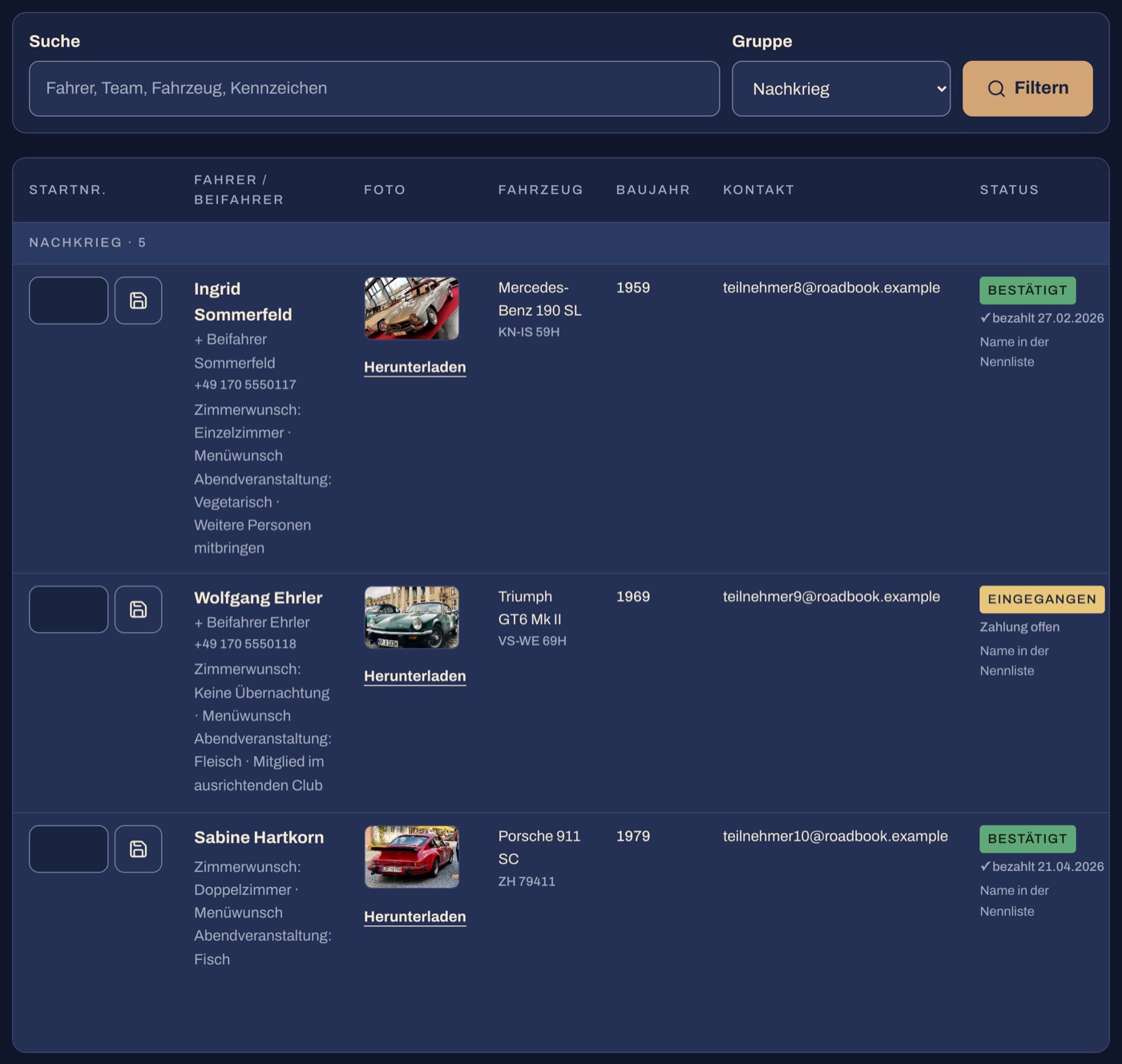Save start number for Wolfgang Ehrler
The width and height of the screenshot is (1122, 1064).
pyautogui.click(x=138, y=610)
